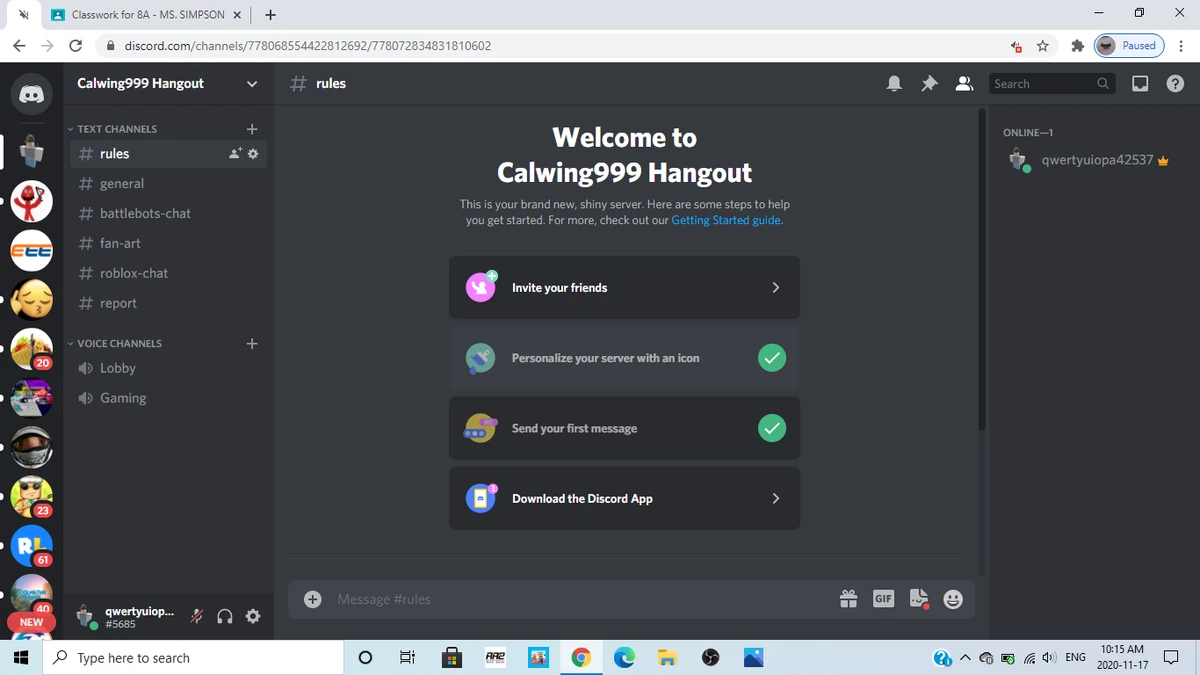Open the emoji picker
This screenshot has height=675, width=1200.
coord(953,599)
